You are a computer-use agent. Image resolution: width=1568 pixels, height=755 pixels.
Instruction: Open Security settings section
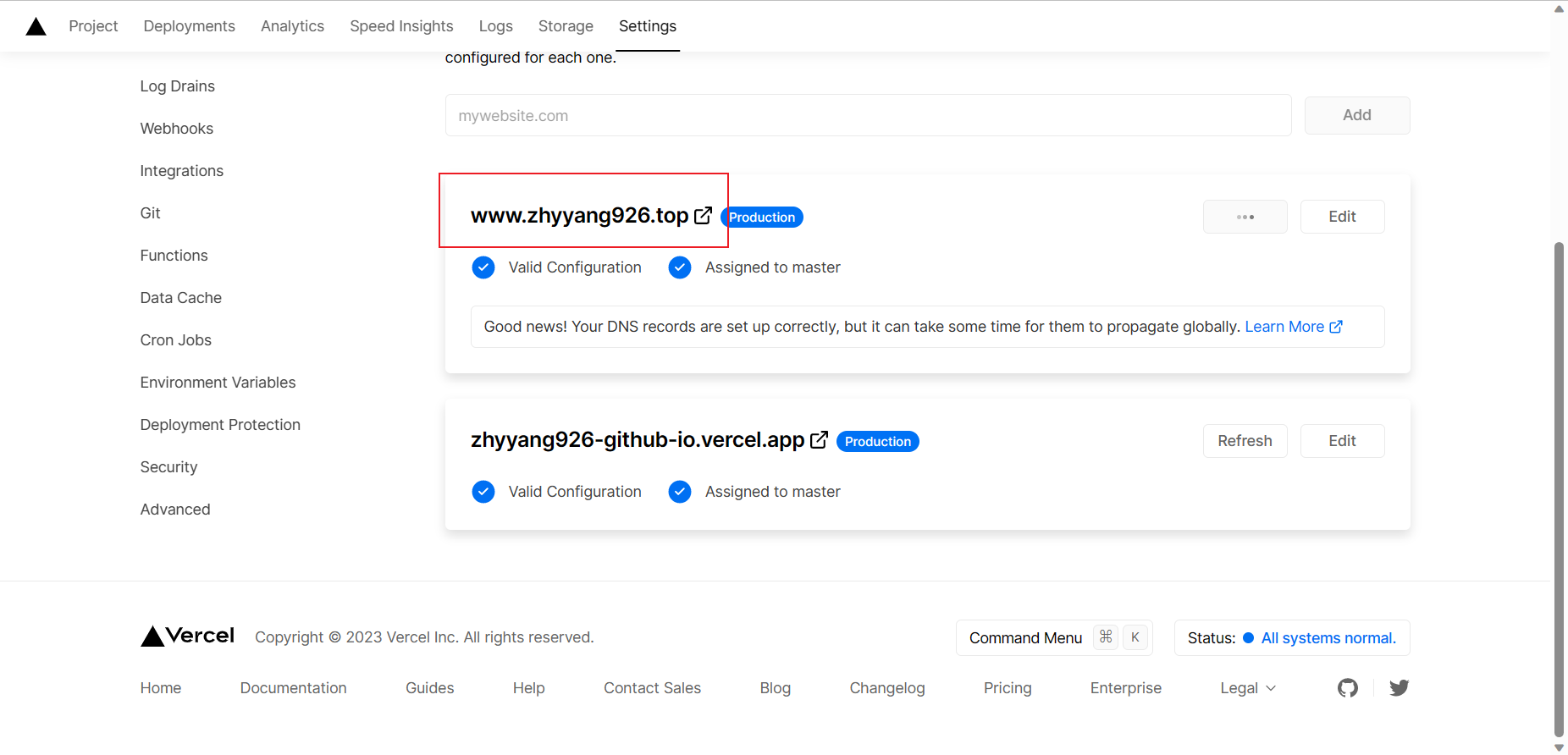(169, 467)
